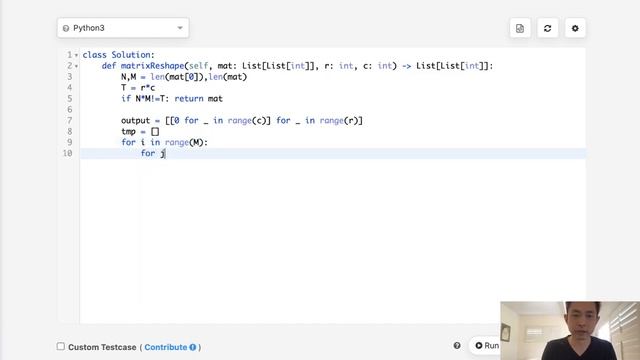Click the Python3 language icon

66,28
